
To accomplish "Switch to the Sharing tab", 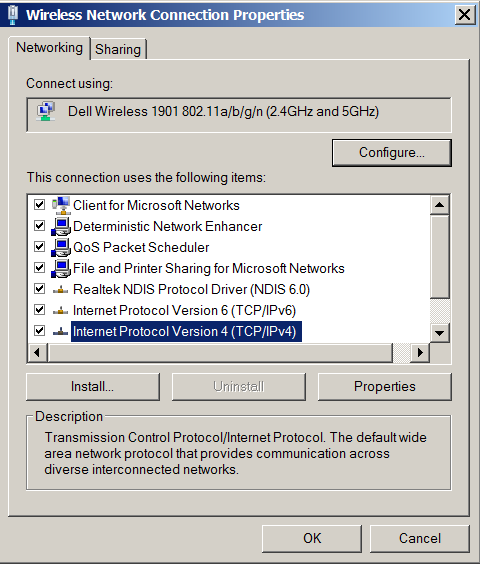I will [x=118, y=49].
